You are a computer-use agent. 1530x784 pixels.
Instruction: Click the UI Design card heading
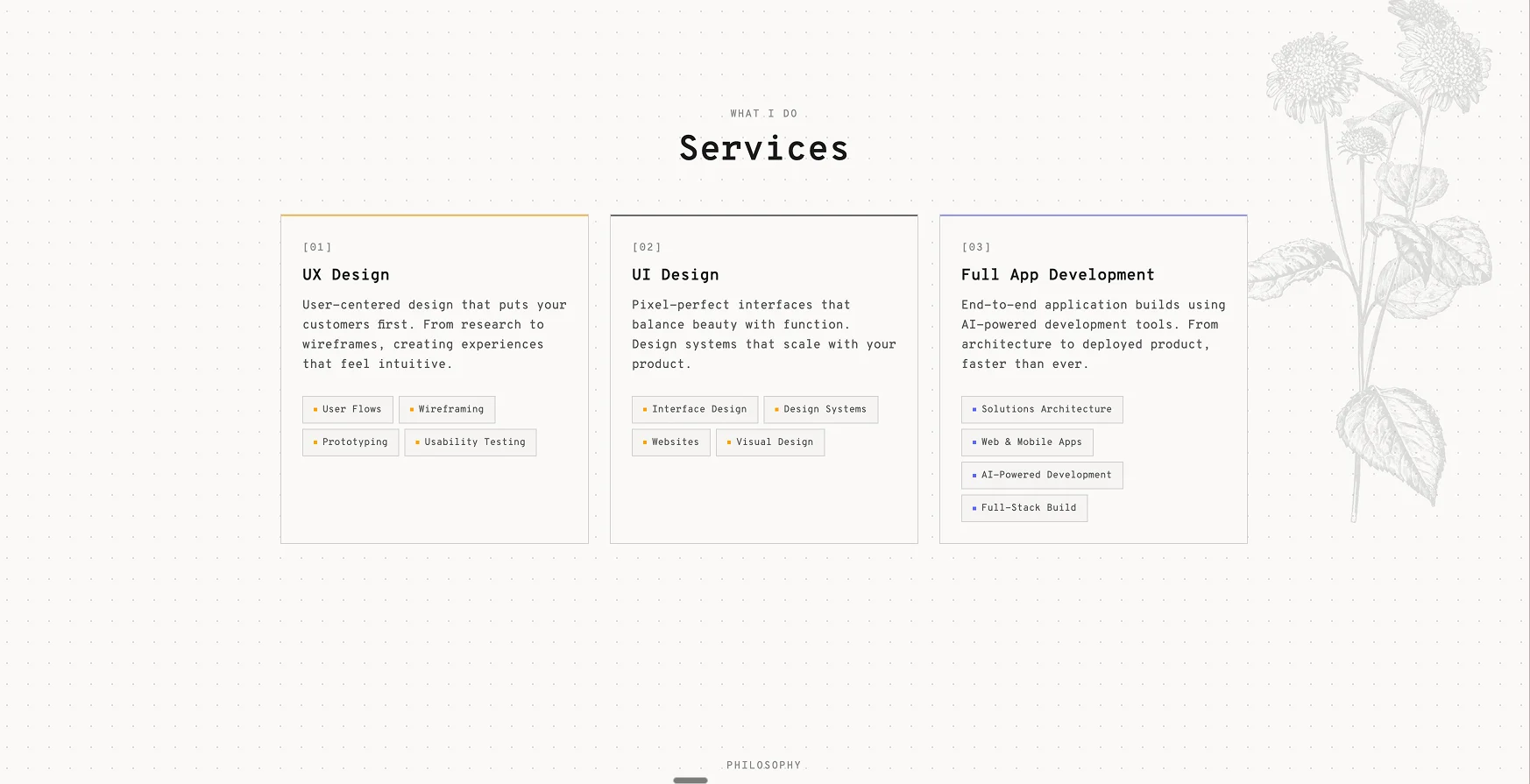click(x=676, y=275)
